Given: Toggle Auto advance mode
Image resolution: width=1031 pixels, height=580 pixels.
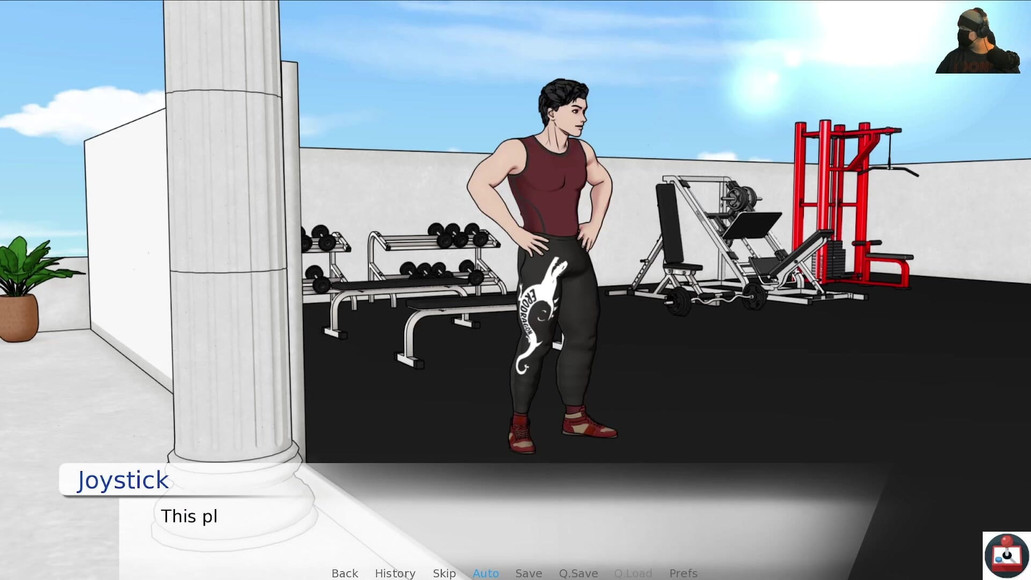Looking at the screenshot, I should coord(485,573).
